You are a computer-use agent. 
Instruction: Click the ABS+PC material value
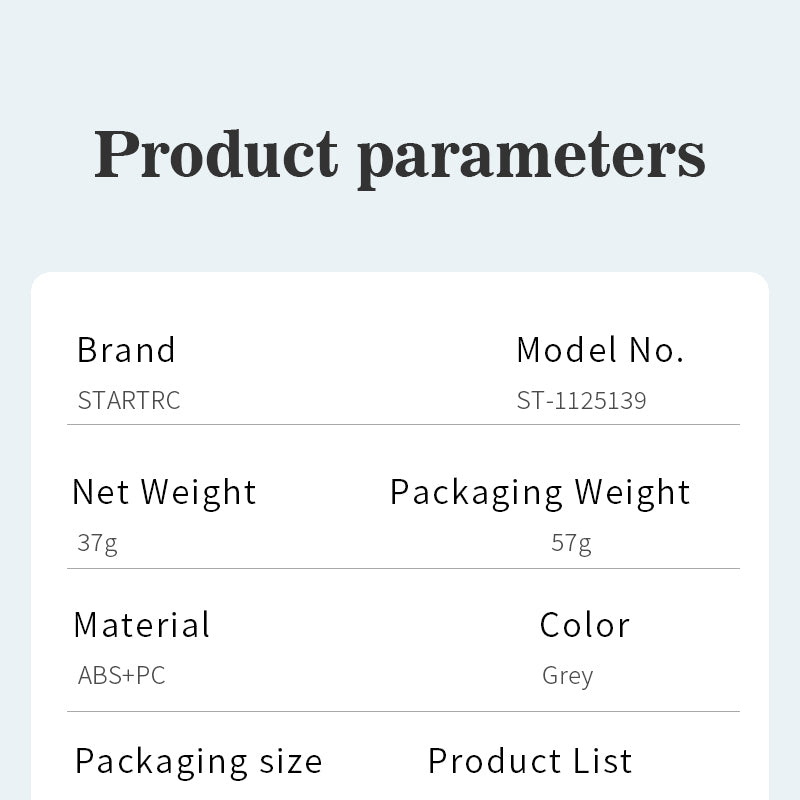point(121,676)
